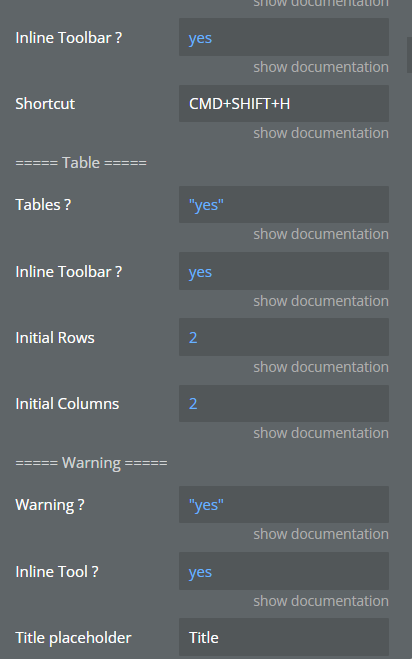Select the Initial Rows value field

click(284, 337)
